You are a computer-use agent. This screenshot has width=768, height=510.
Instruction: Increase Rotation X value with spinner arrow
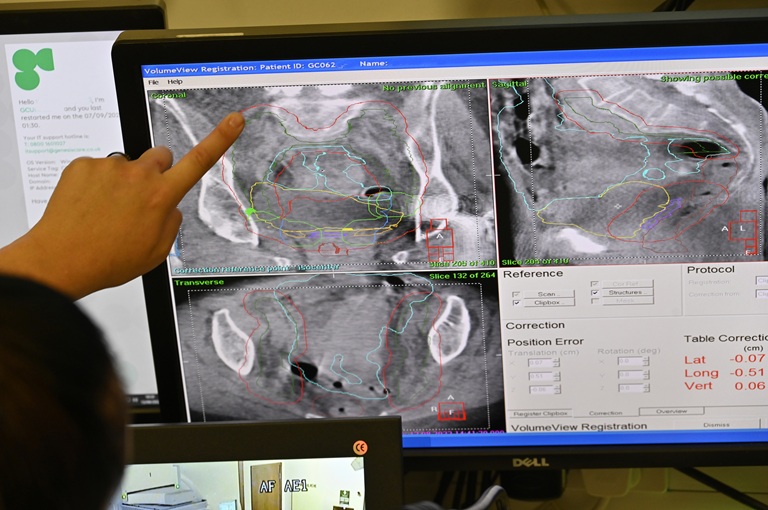[x=646, y=359]
